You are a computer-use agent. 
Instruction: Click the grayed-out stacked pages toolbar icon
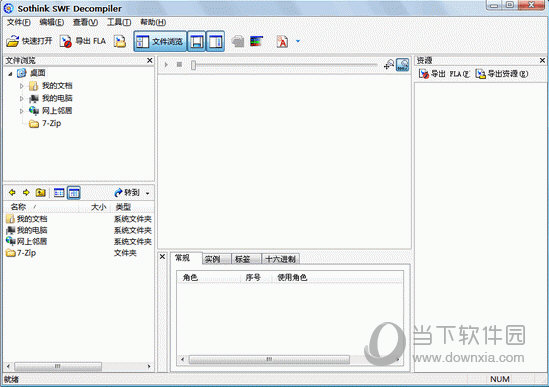point(238,41)
